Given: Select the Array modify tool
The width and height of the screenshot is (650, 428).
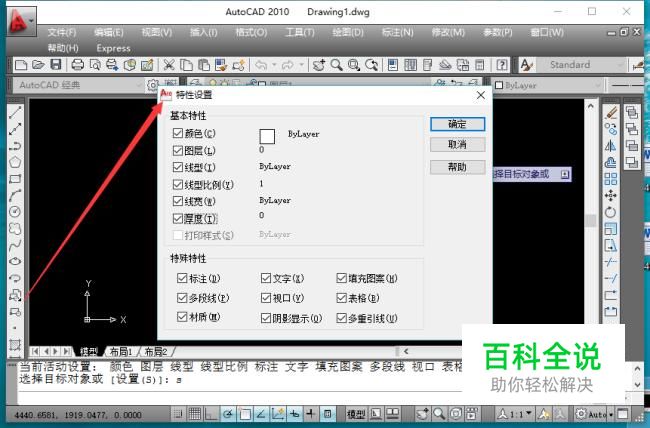Looking at the screenshot, I should (x=611, y=179).
